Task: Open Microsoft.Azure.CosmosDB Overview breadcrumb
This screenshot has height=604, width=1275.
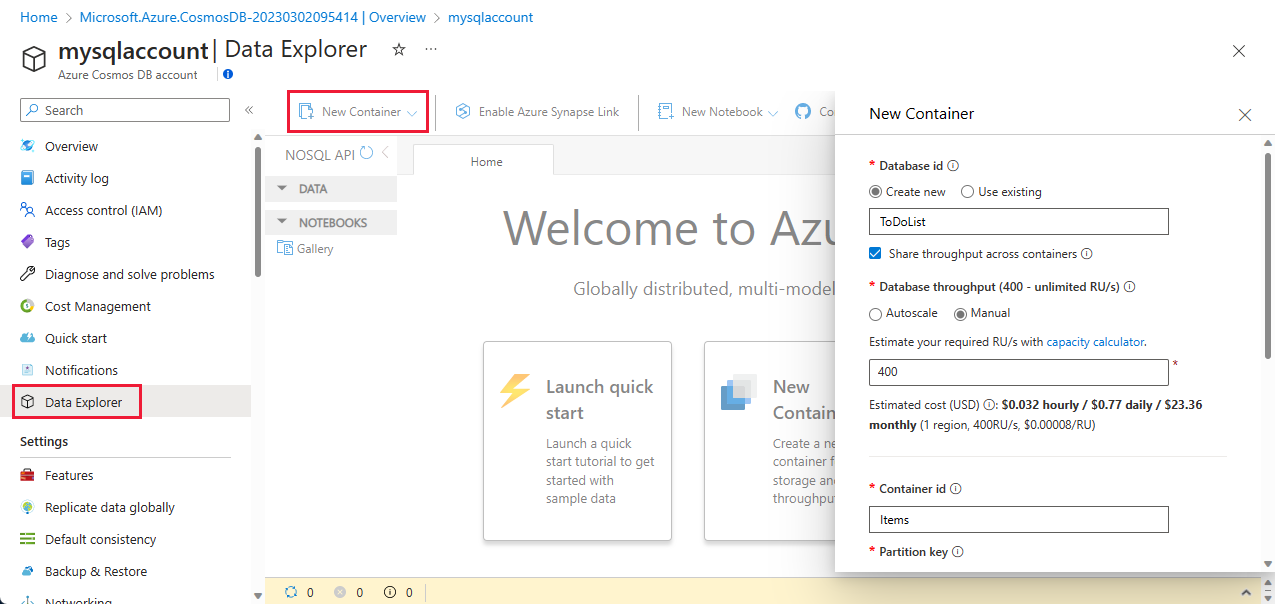Action: [252, 17]
